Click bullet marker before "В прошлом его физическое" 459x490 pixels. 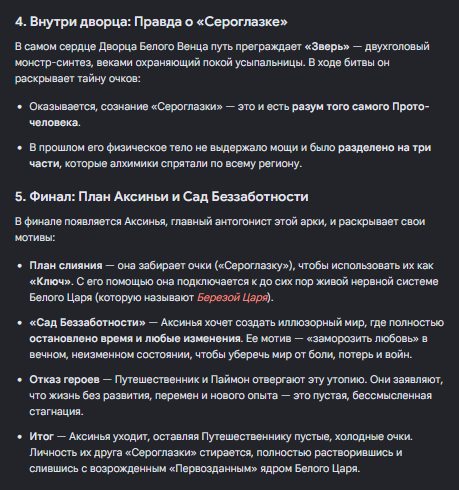click(20, 148)
